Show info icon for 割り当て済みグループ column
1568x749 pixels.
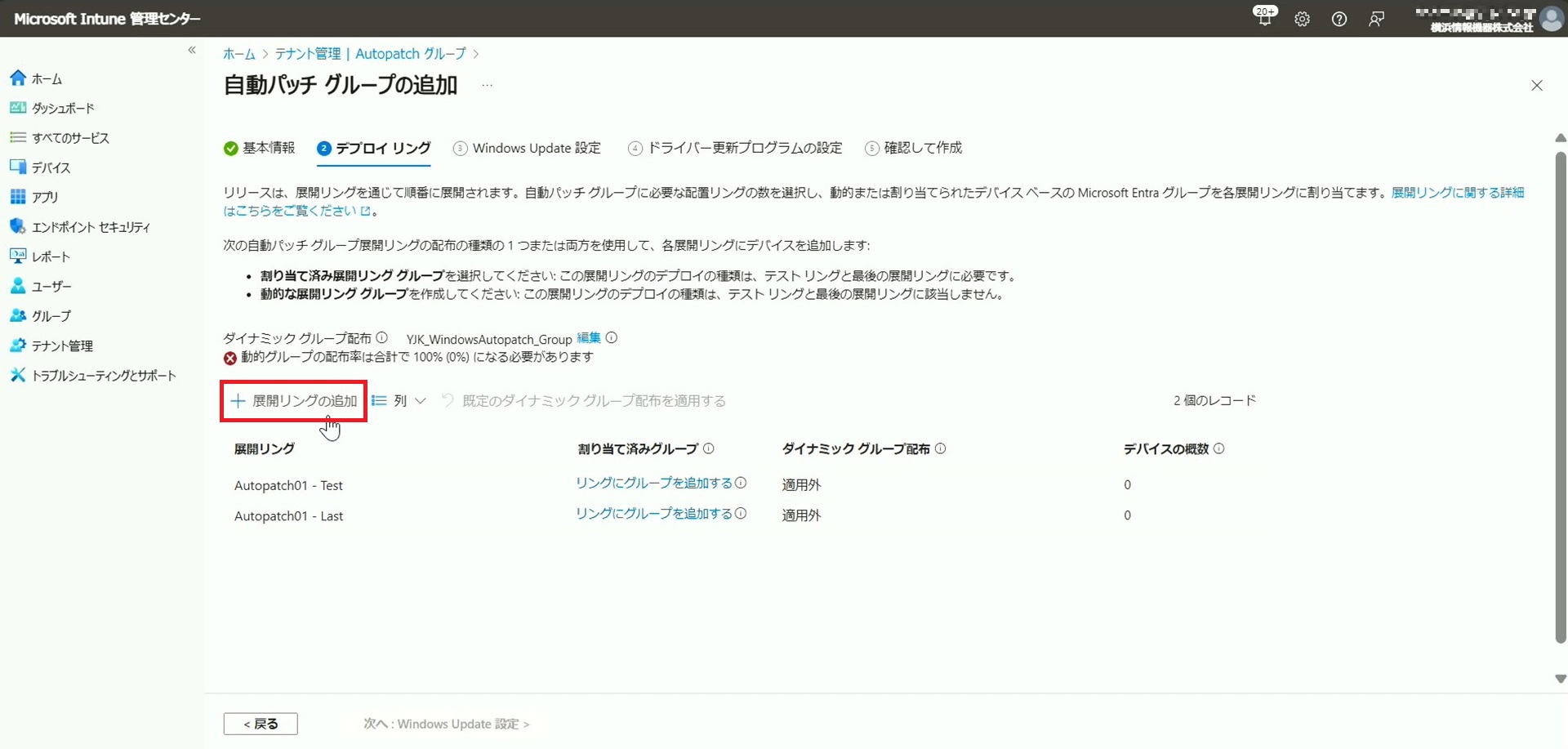709,448
